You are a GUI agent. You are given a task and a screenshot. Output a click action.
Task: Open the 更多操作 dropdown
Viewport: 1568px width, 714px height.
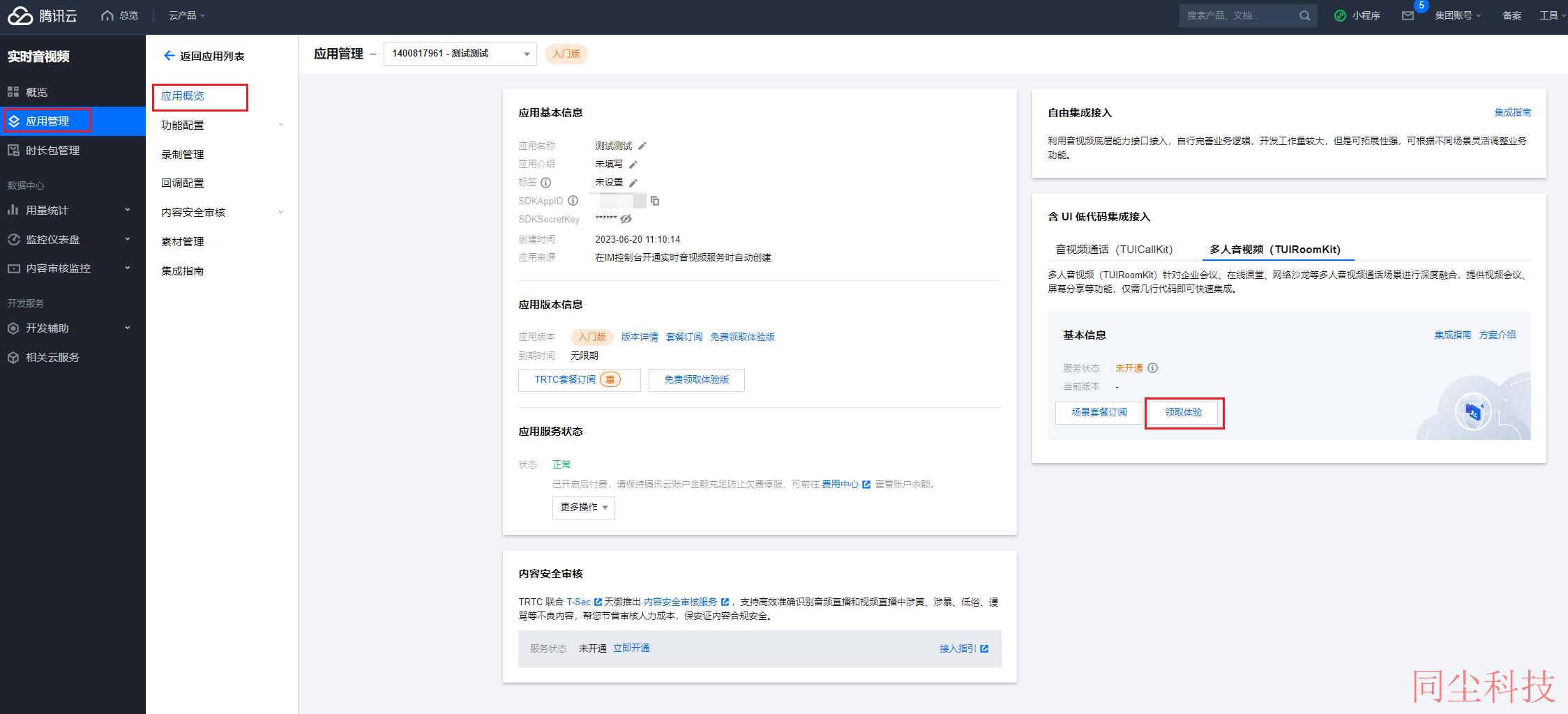click(x=584, y=508)
